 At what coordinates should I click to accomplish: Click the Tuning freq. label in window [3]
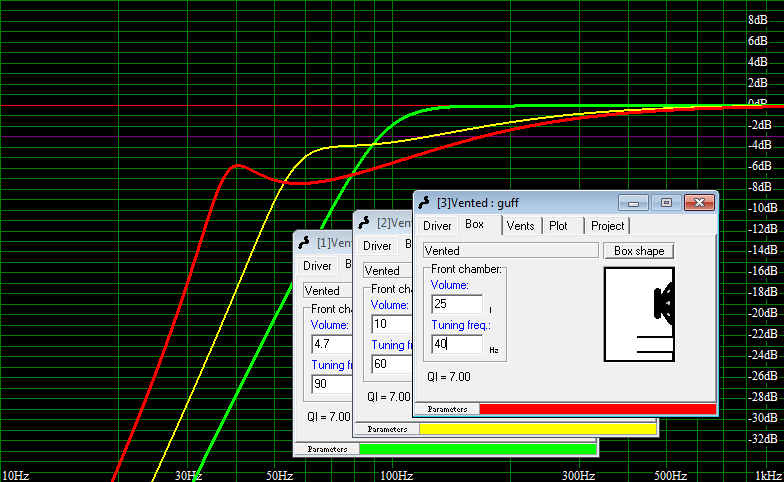(461, 325)
